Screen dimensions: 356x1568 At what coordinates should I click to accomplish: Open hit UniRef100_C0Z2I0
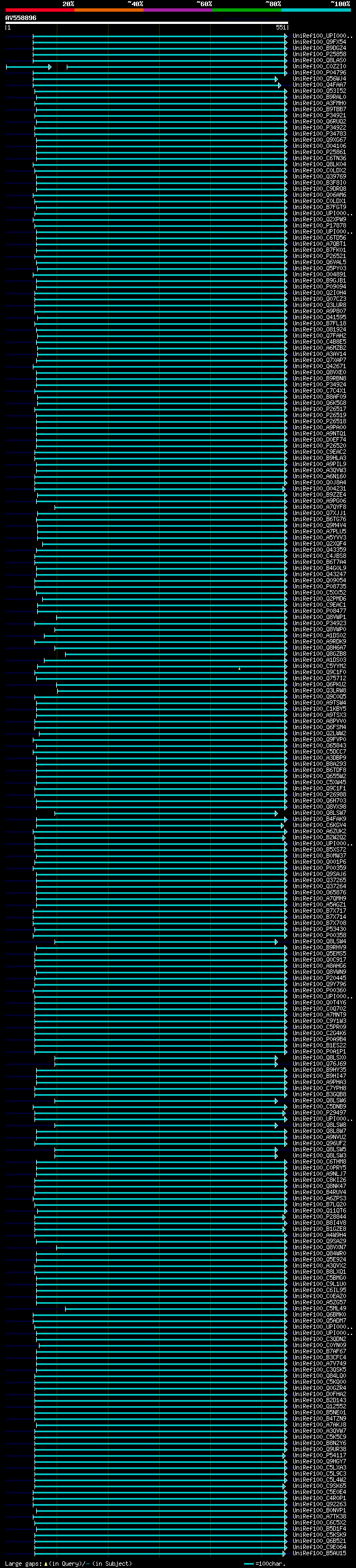tap(319, 66)
